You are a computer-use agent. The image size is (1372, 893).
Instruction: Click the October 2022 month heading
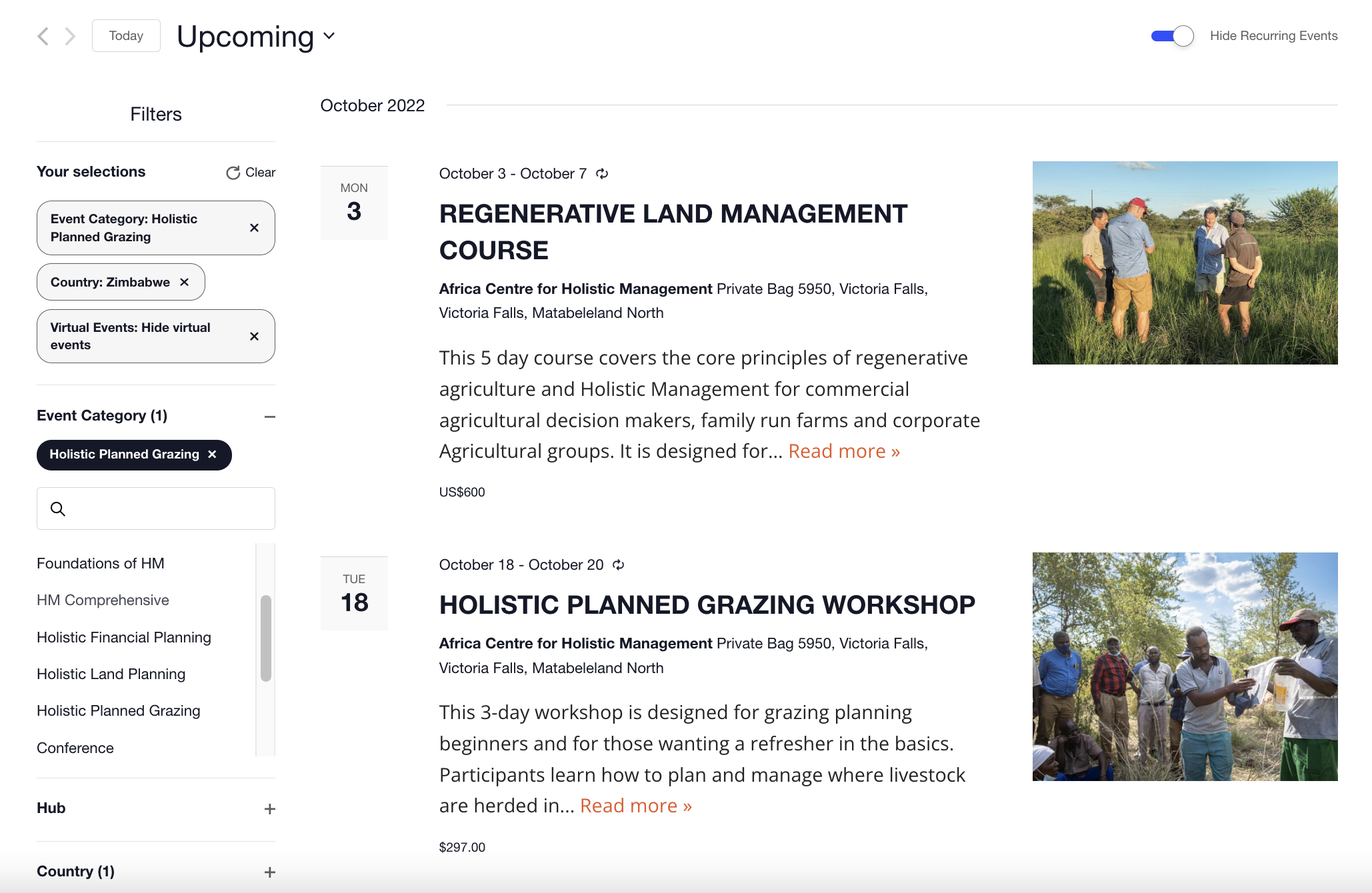click(x=373, y=105)
